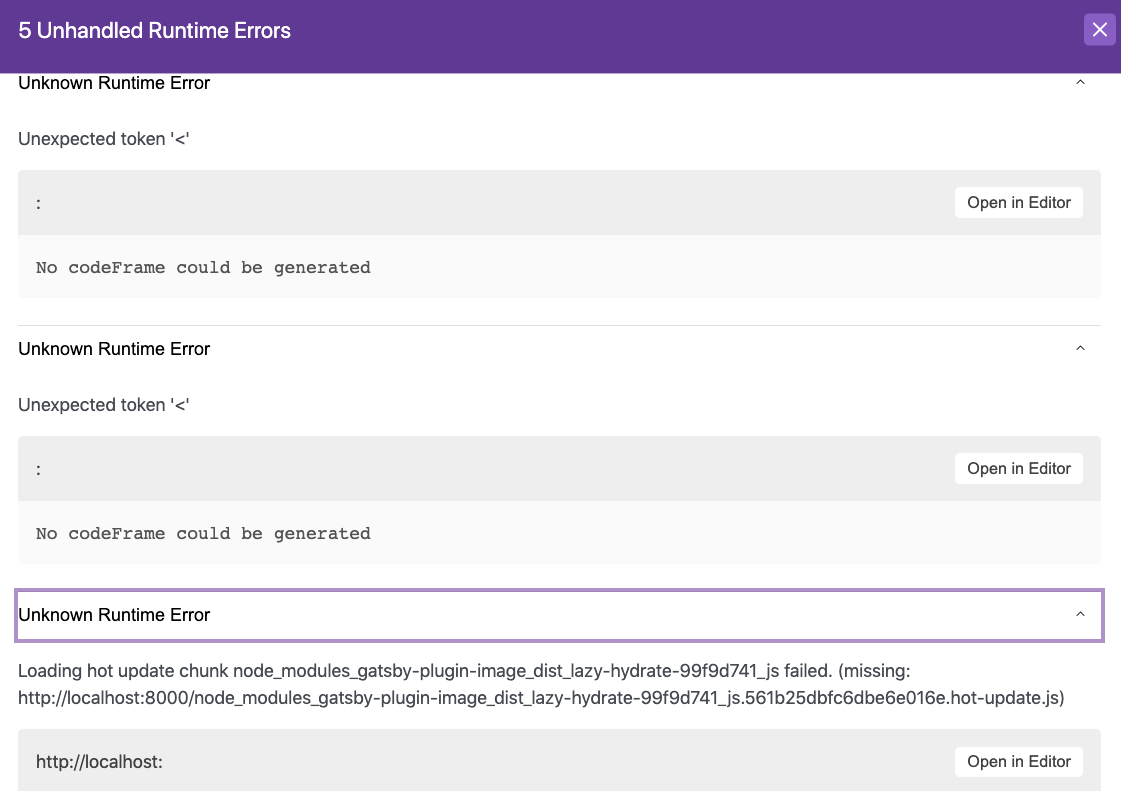Click the second "Unexpected token '<'" message
The image size is (1121, 791).
click(104, 405)
